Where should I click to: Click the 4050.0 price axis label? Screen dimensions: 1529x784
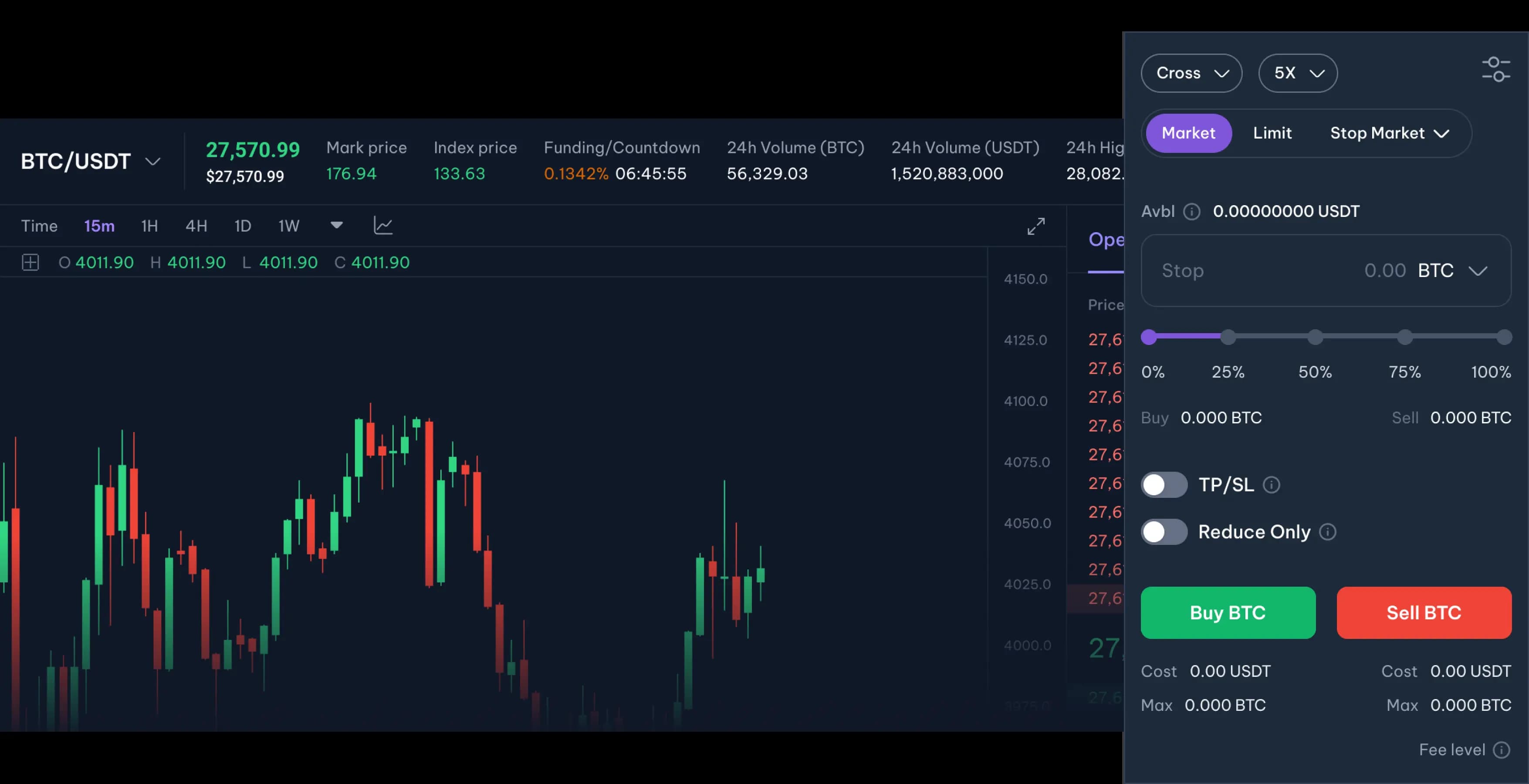[1027, 524]
